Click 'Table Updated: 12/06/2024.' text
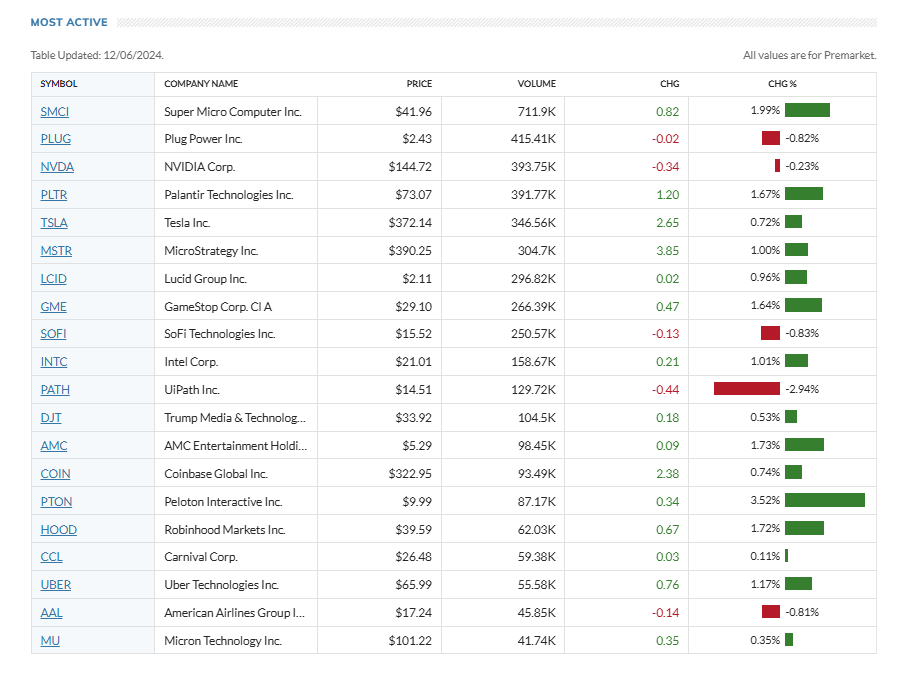Image resolution: width=910 pixels, height=673 pixels. (97, 55)
